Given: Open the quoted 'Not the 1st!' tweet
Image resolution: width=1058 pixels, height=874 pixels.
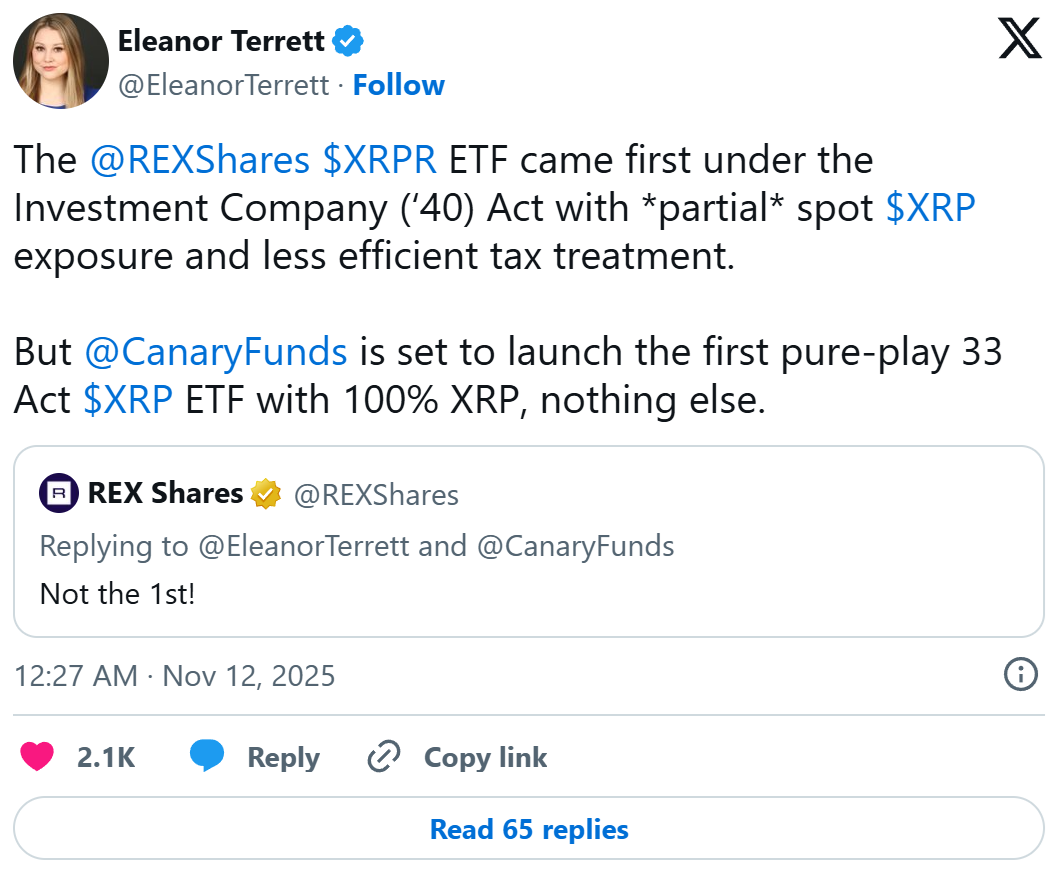Looking at the screenshot, I should click(x=529, y=593).
